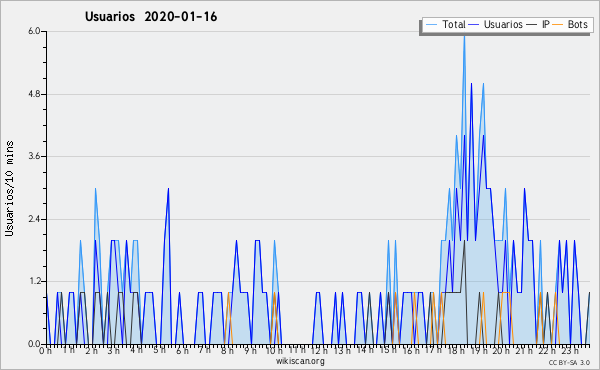Image resolution: width=600 pixels, height=370 pixels.
Task: Click the '4.8' y-axis value
Action: pyautogui.click(x=34, y=94)
